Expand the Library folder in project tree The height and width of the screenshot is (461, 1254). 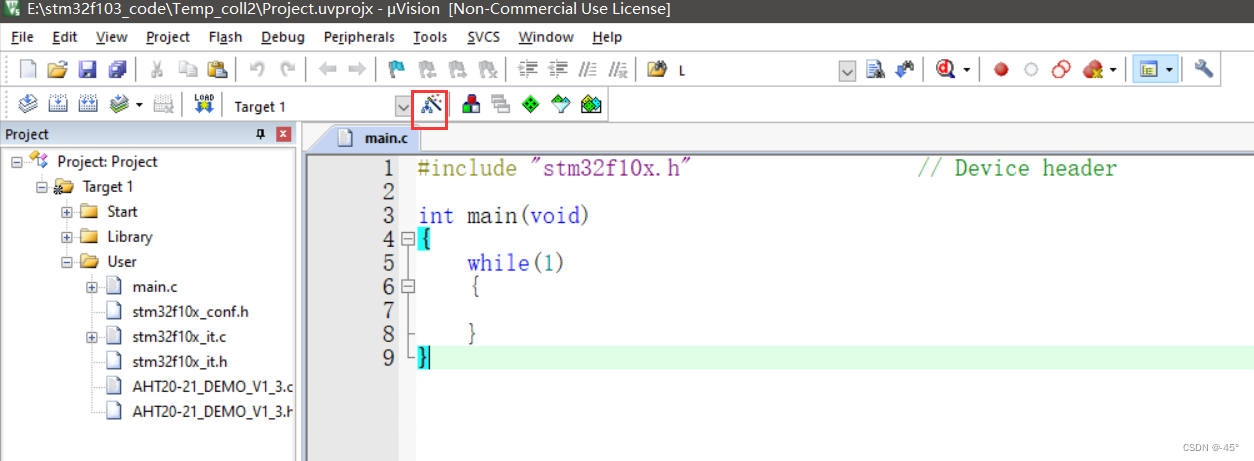coord(67,237)
